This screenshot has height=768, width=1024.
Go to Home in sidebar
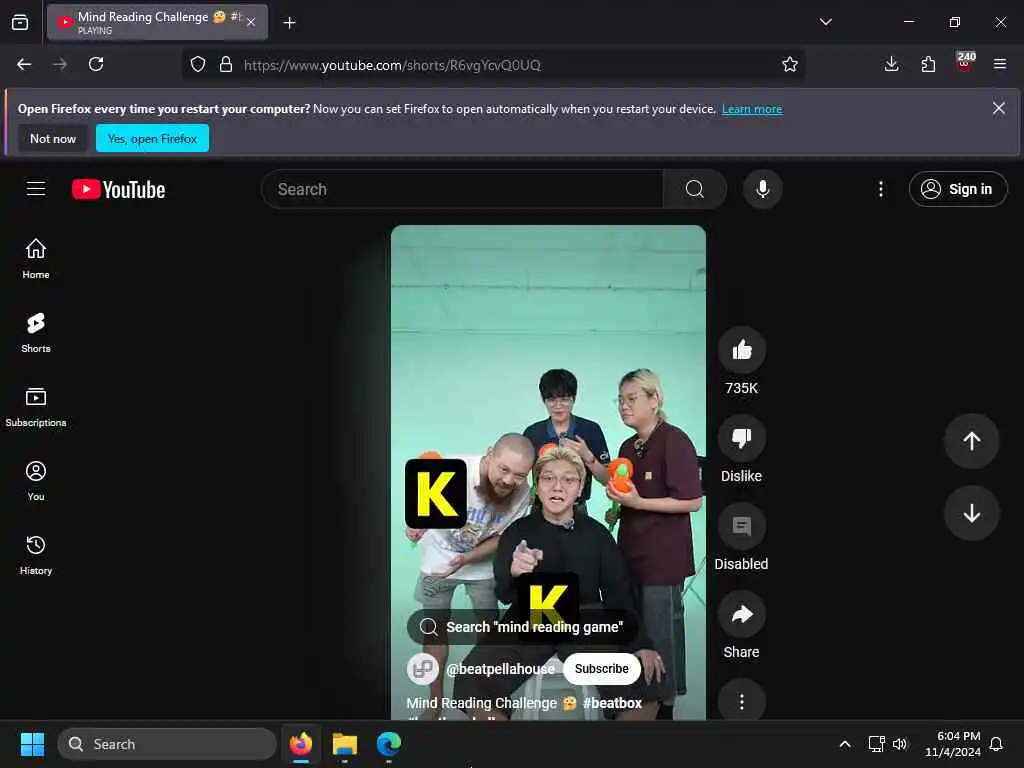36,259
